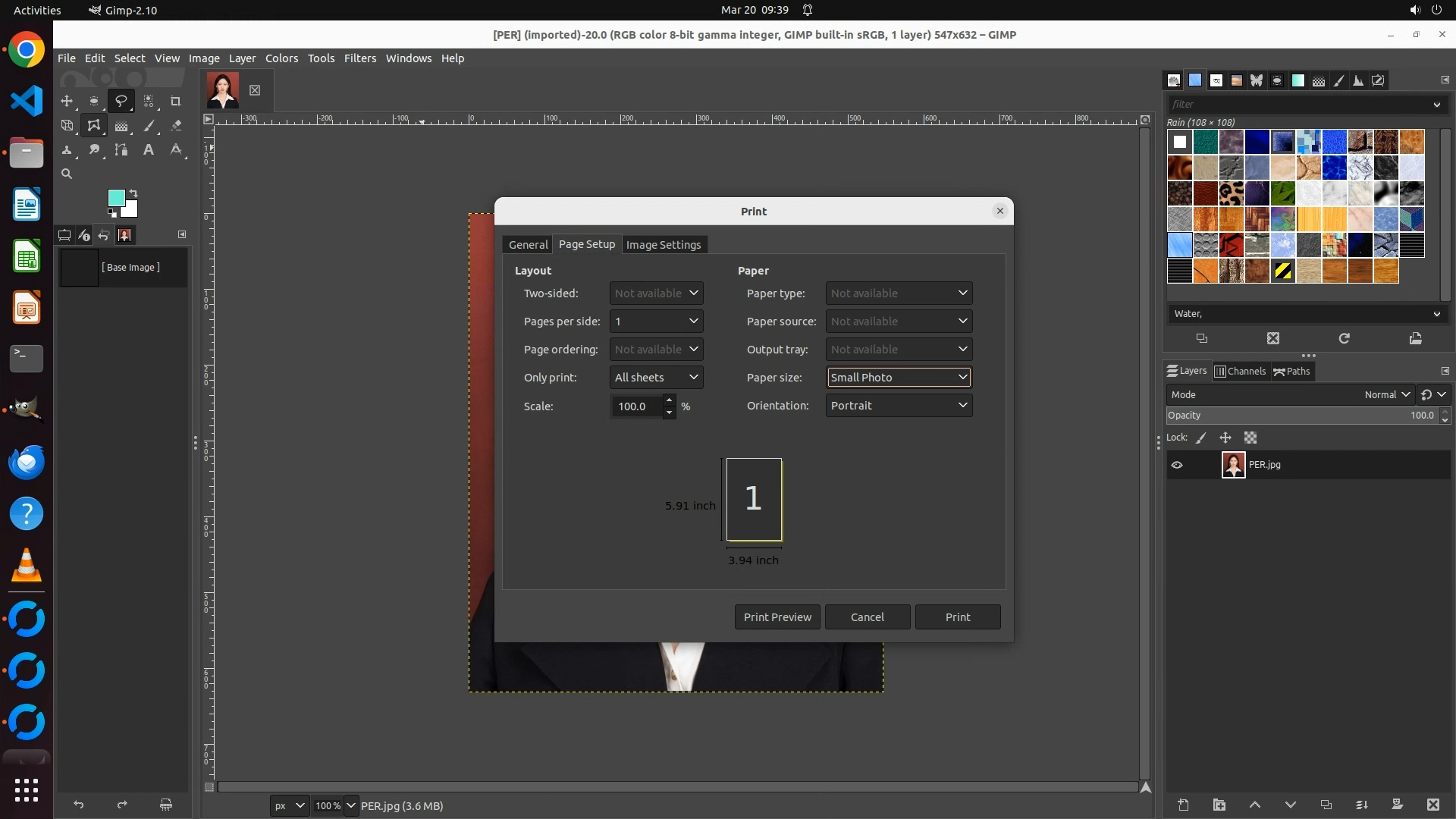Viewport: 1456px width, 819px height.
Task: Select the Crop tool in toolbox
Action: click(175, 101)
